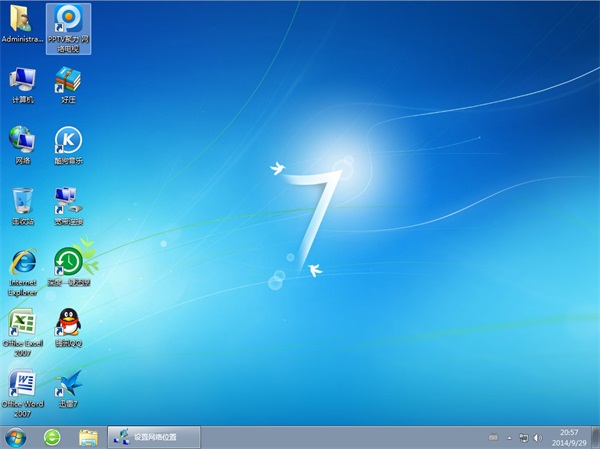Select the PPTV network TV shortcut
600x449 pixels.
click(68, 29)
